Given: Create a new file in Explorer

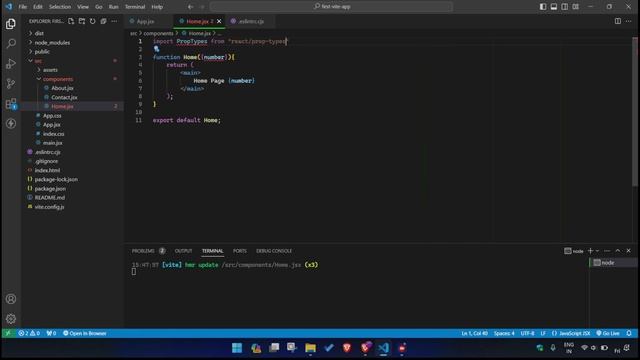Looking at the screenshot, I should [71, 21].
